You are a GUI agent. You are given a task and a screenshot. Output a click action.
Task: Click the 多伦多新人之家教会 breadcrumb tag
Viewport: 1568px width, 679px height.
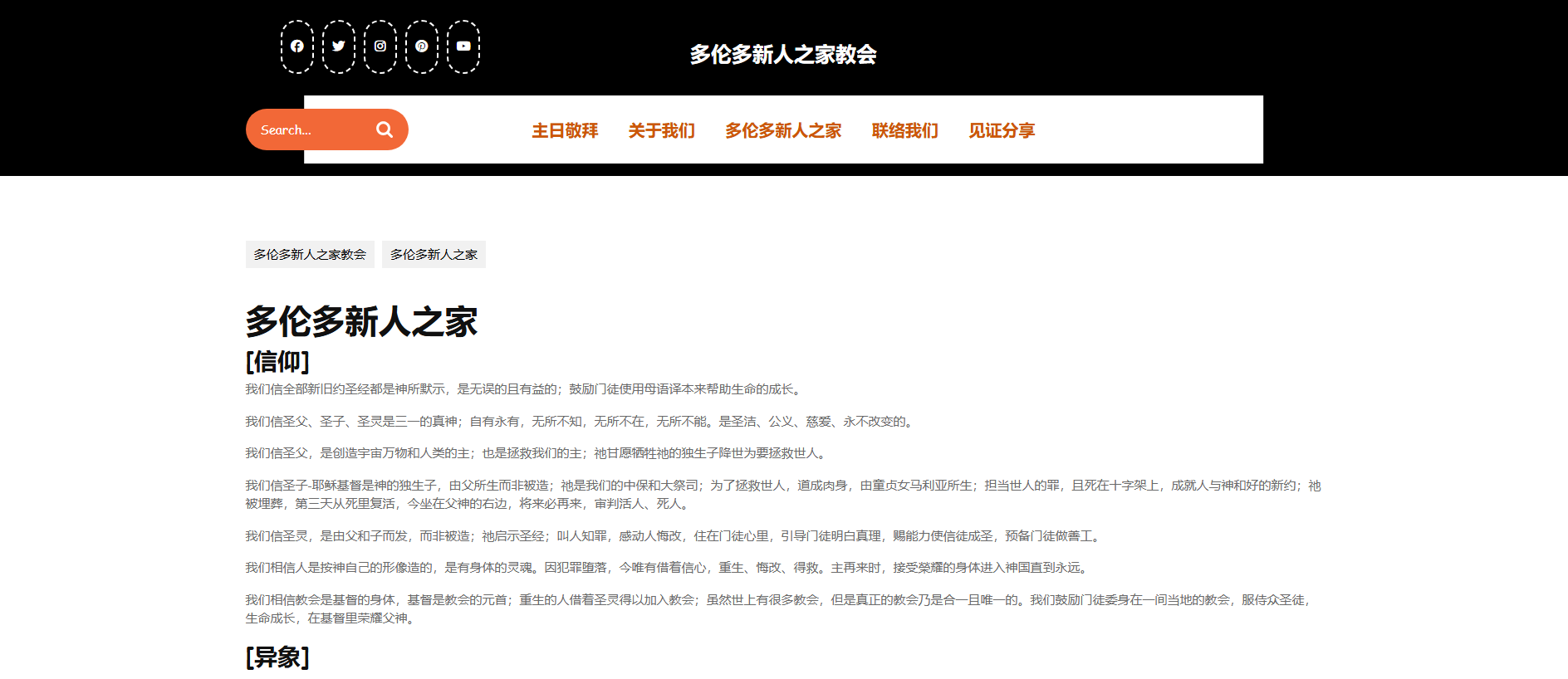[310, 255]
